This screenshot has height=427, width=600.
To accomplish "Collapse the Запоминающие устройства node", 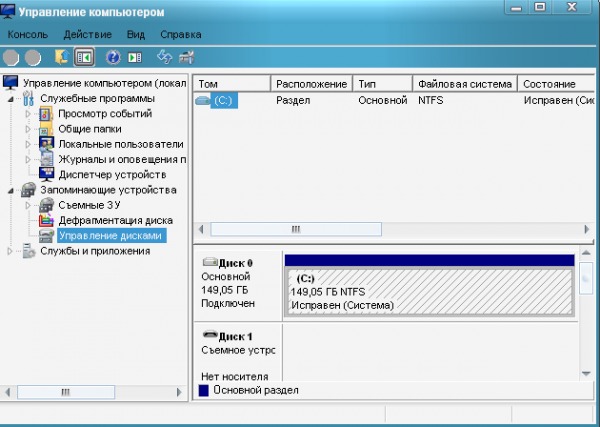I will (11, 191).
